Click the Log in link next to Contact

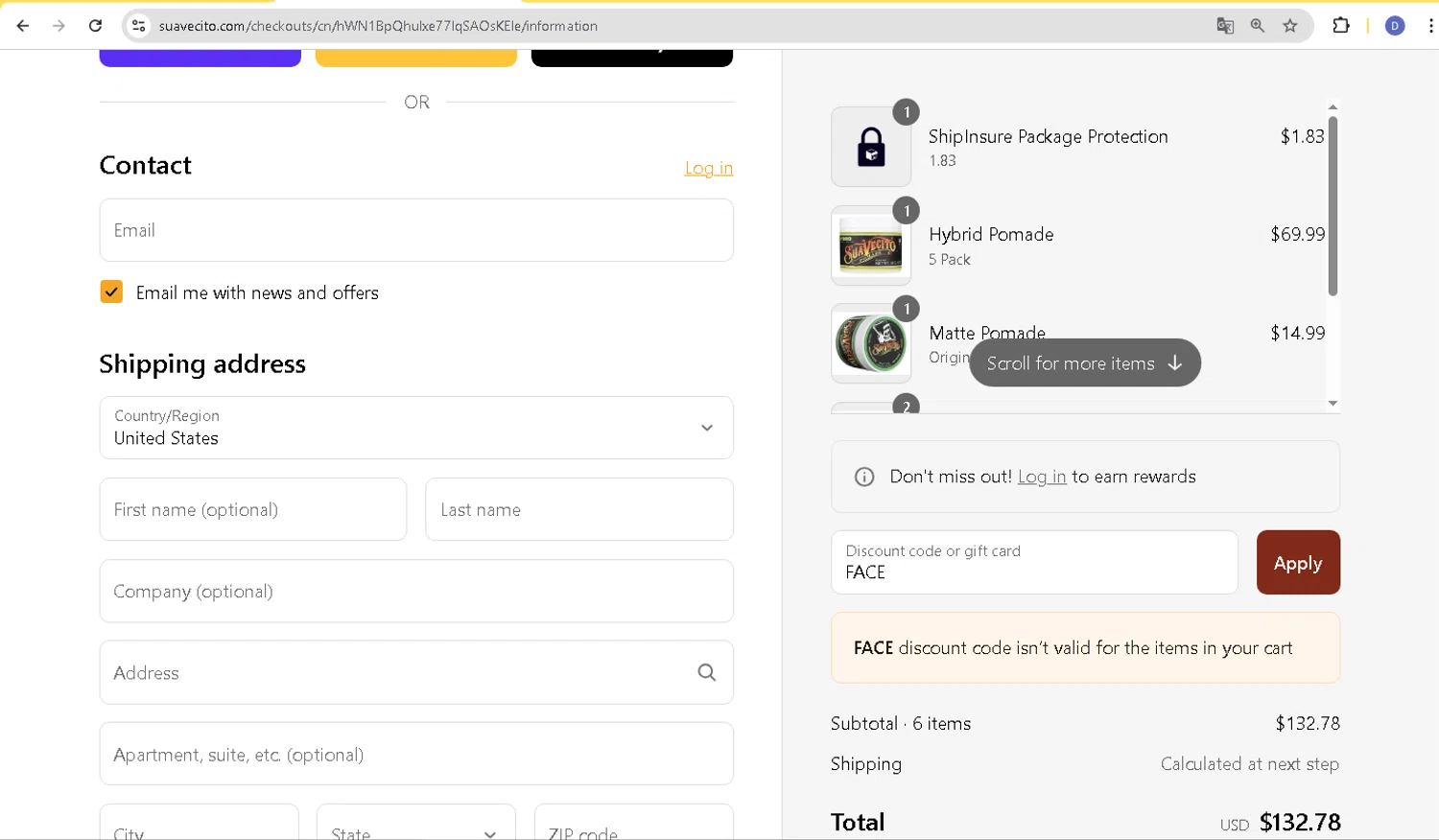click(x=708, y=168)
